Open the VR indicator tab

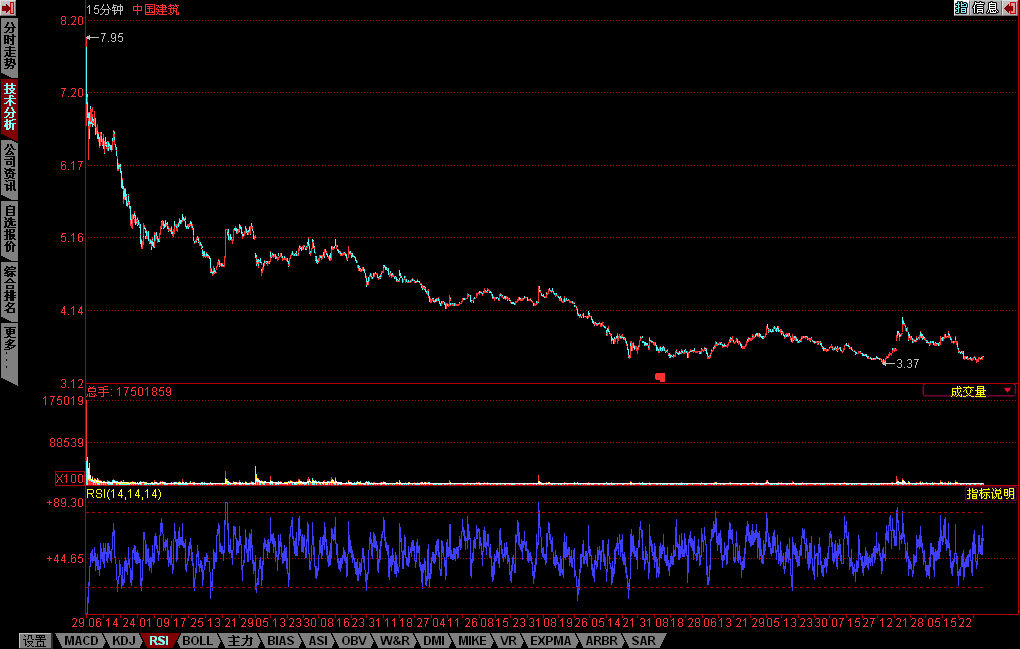click(x=508, y=641)
